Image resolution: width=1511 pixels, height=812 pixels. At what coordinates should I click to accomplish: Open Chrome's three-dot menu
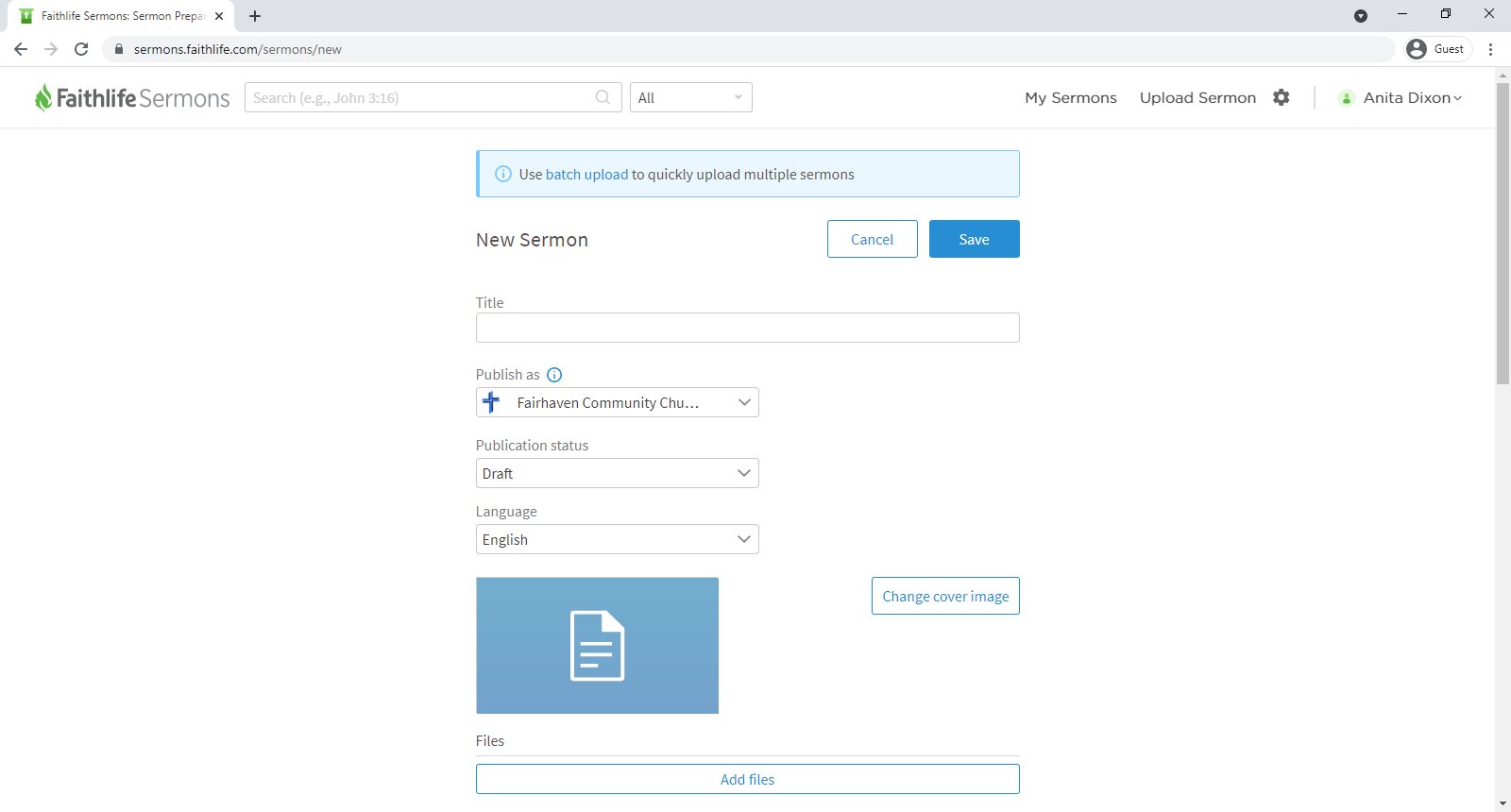point(1490,49)
